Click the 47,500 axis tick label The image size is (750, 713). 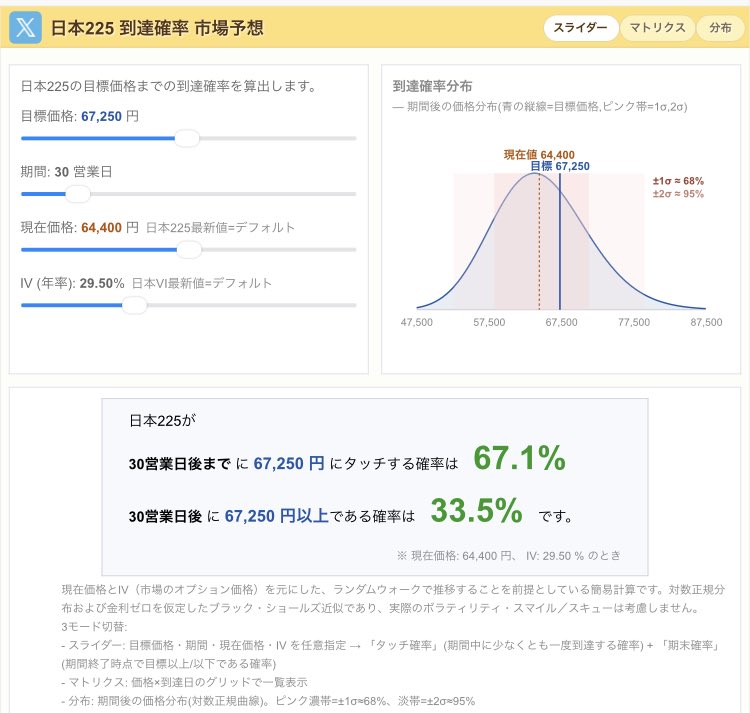point(417,322)
